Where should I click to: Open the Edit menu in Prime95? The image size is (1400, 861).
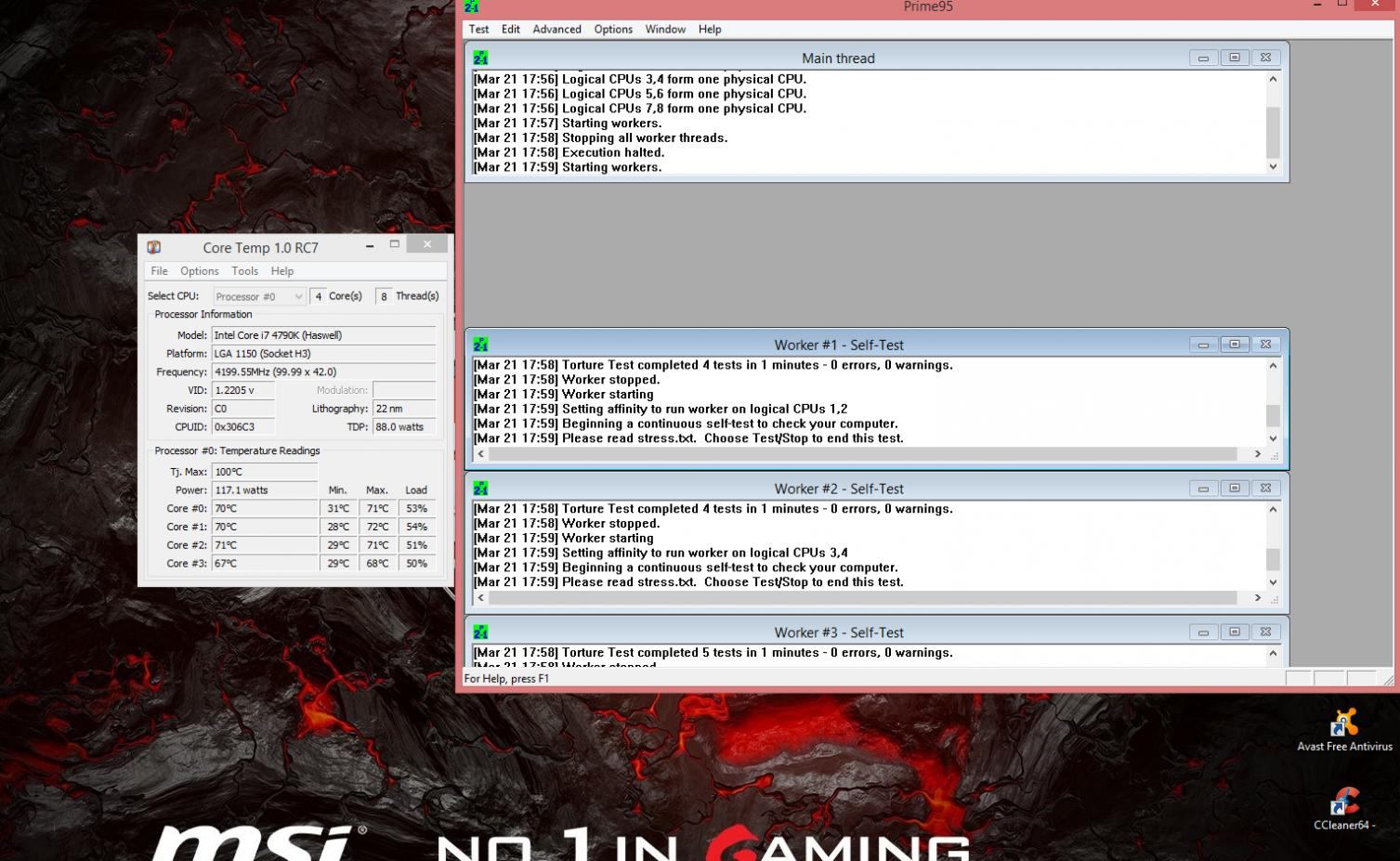pos(511,29)
